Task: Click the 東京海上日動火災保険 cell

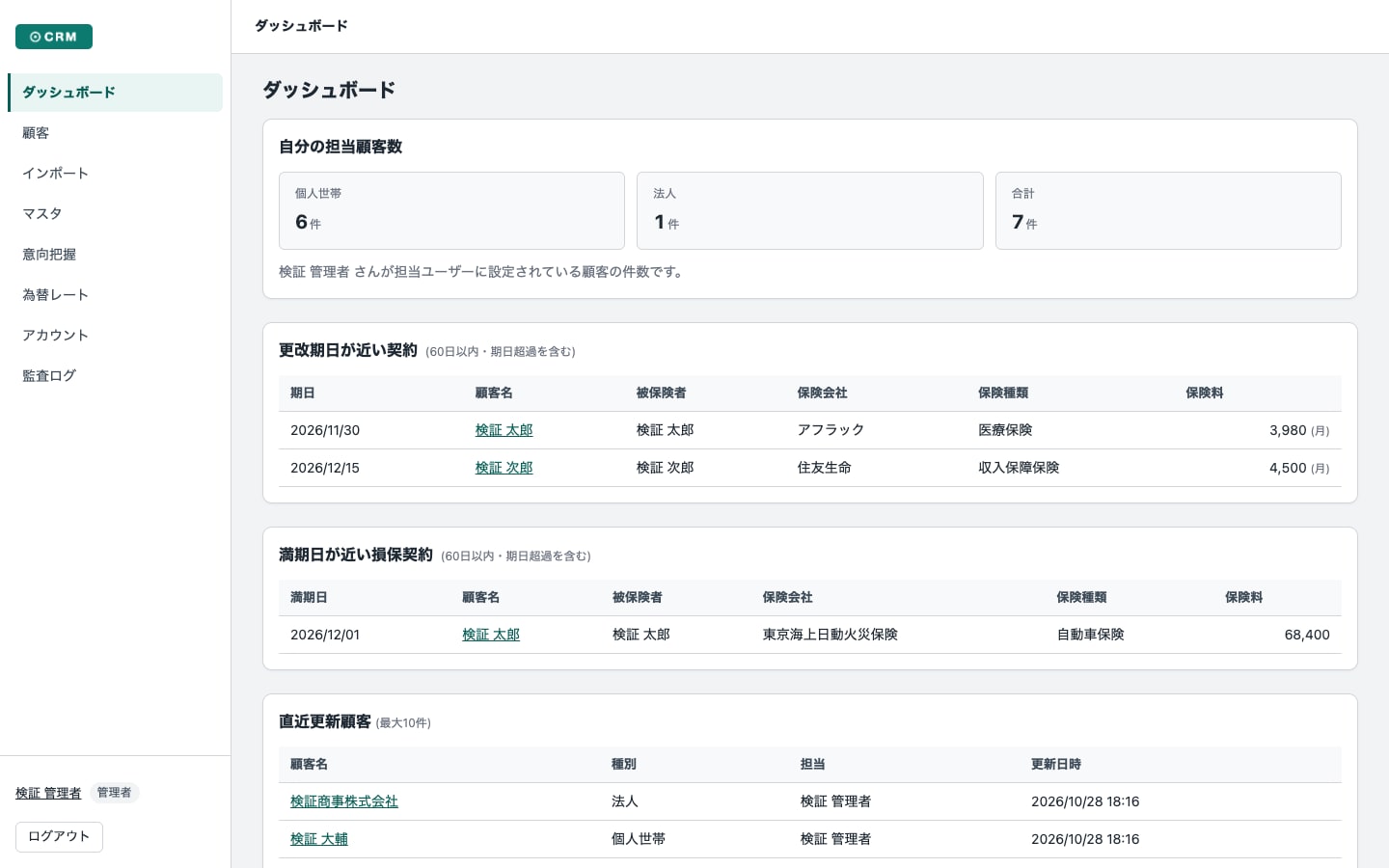Action: coord(830,635)
